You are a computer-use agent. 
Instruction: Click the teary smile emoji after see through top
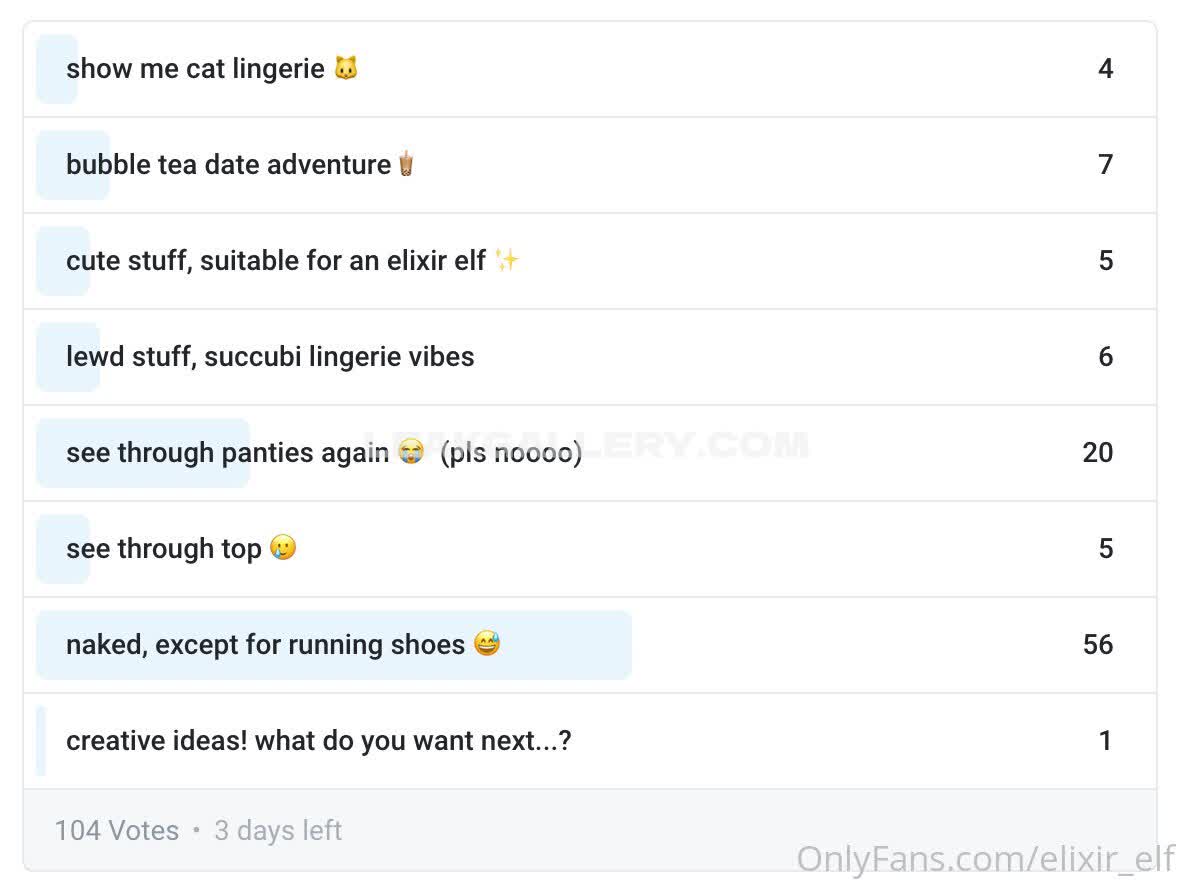point(283,547)
